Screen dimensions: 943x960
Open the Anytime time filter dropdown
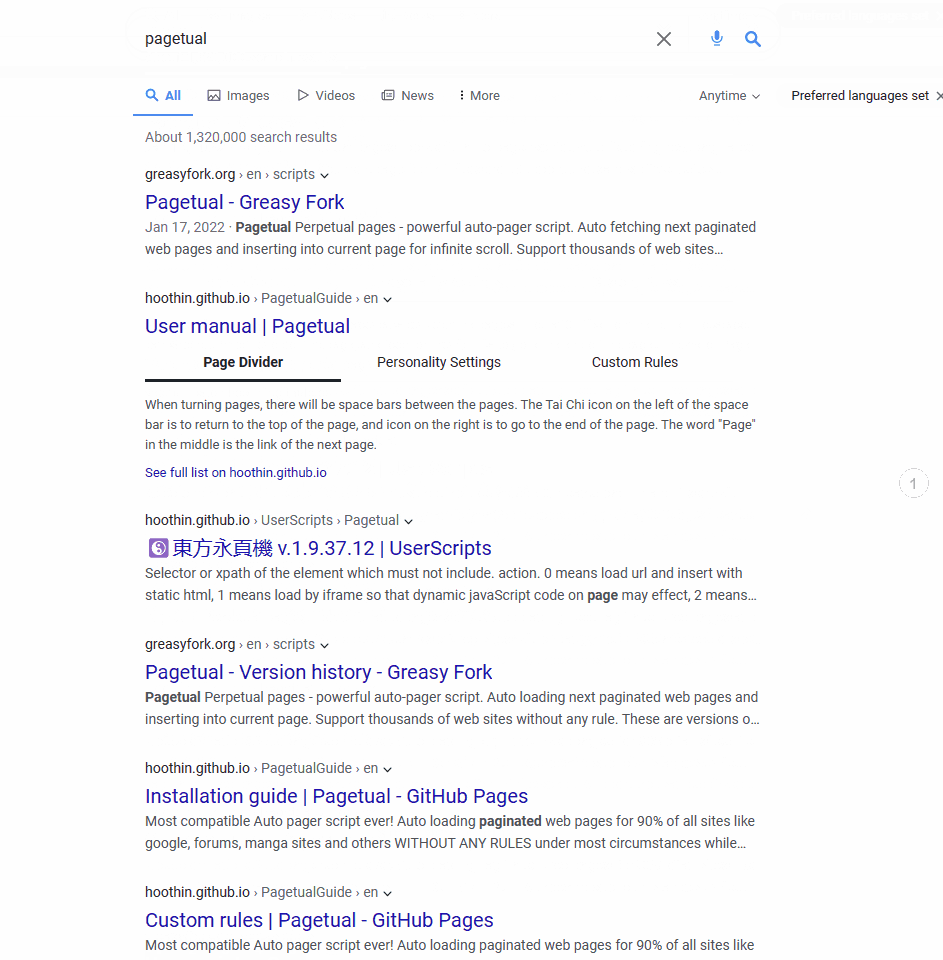click(729, 96)
